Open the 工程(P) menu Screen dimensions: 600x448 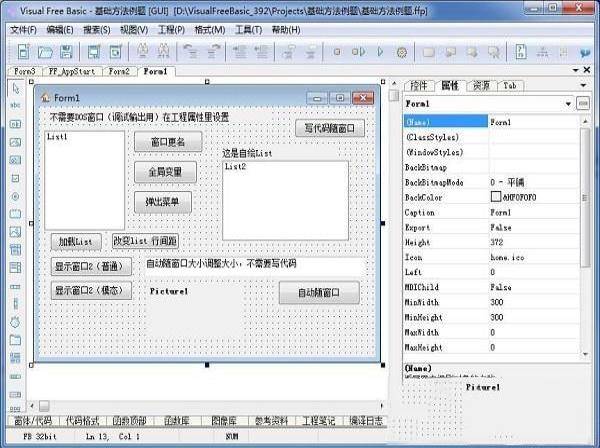[x=171, y=30]
